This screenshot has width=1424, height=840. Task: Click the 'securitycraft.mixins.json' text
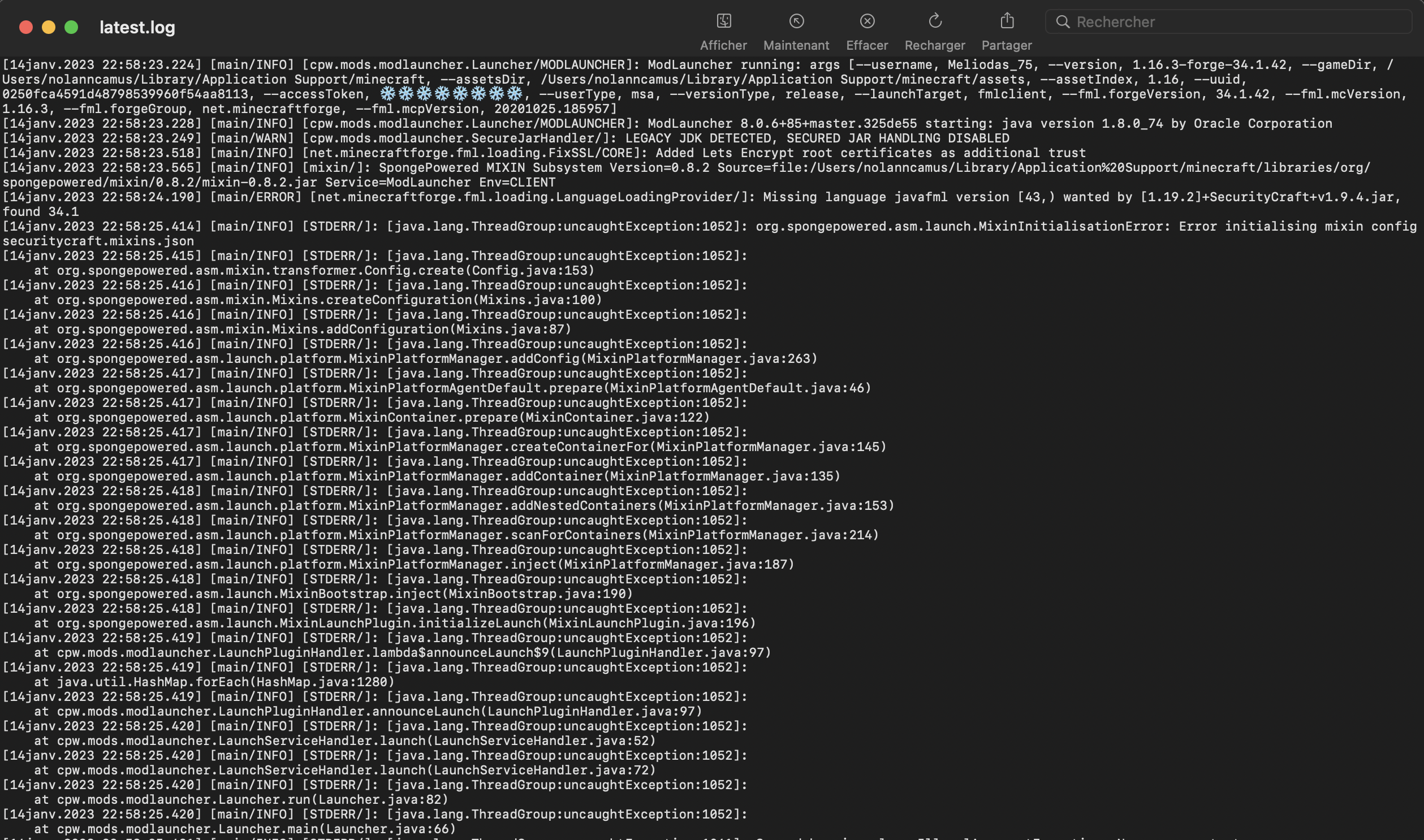coord(98,241)
